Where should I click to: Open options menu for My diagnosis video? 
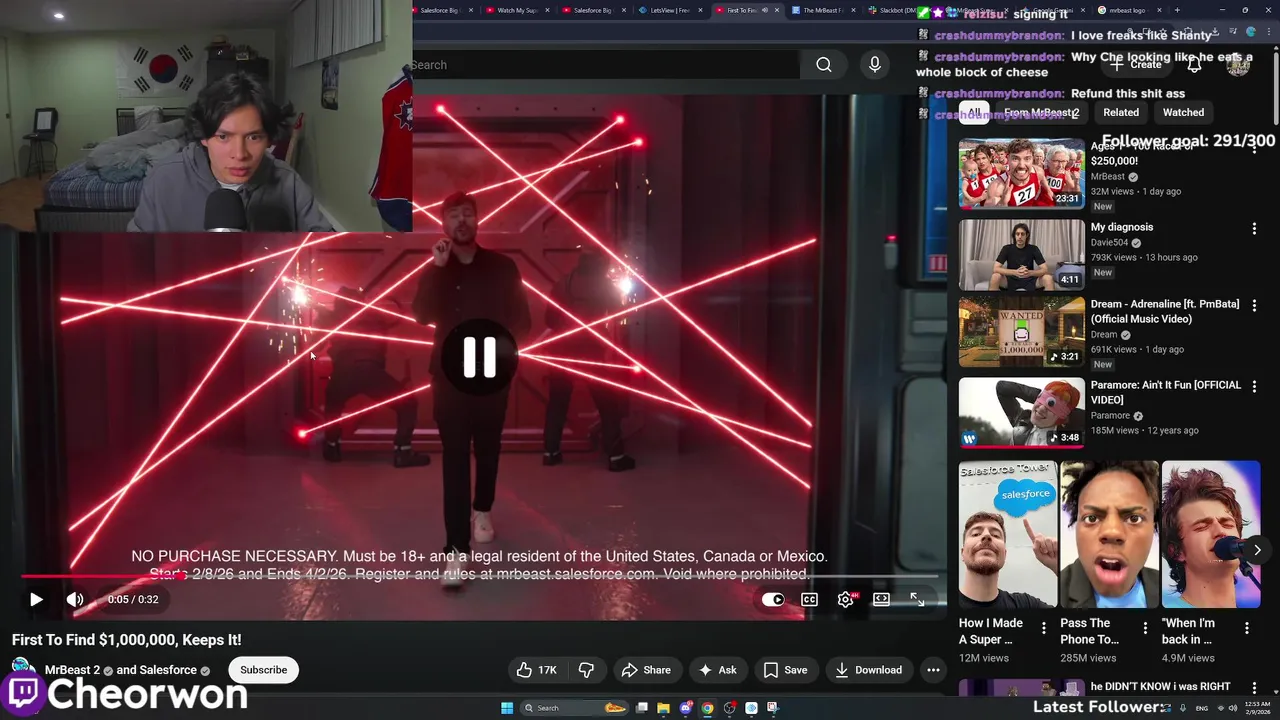(x=1254, y=229)
